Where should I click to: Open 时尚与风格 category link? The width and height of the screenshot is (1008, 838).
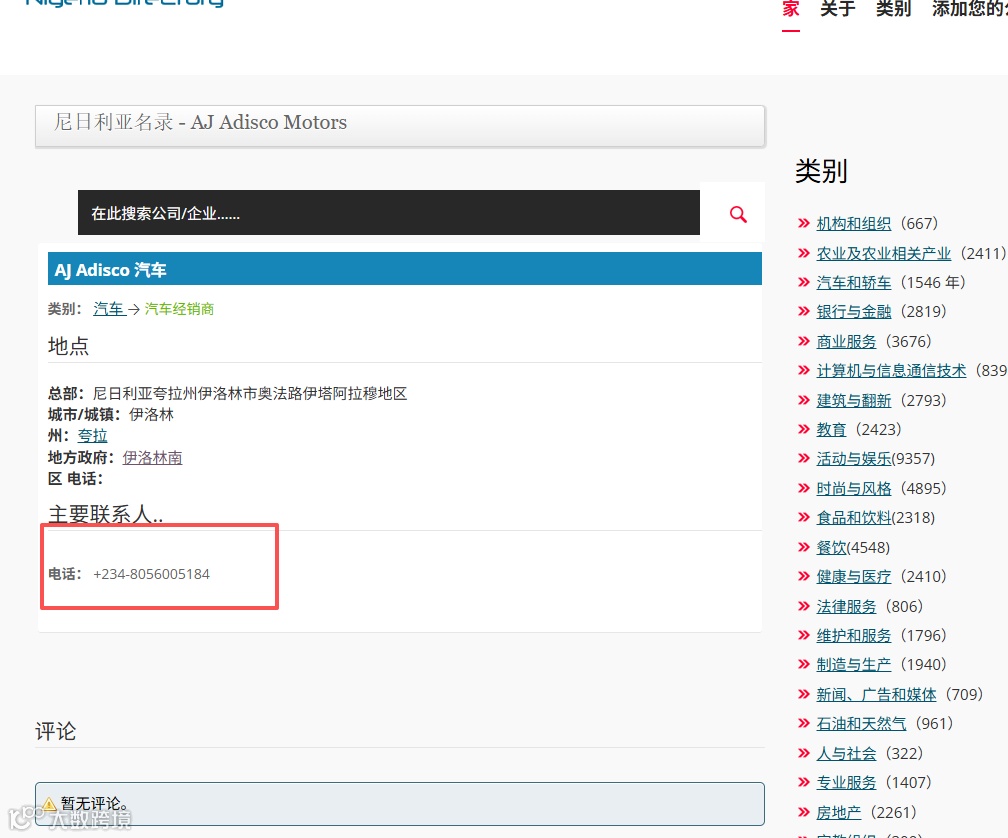point(854,488)
